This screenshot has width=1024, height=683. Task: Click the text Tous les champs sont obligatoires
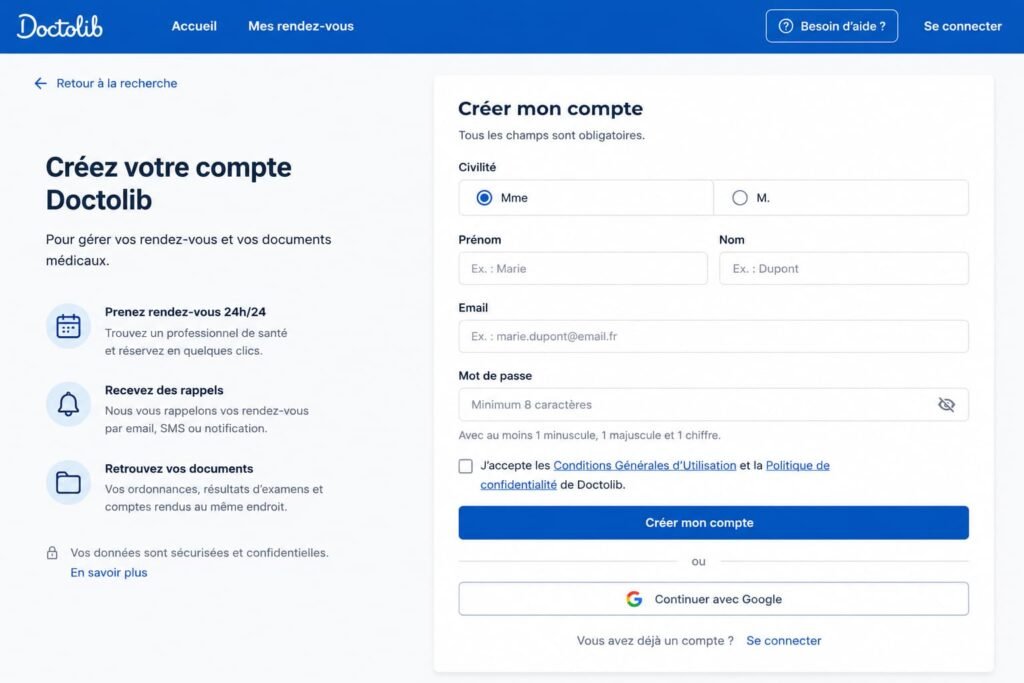point(551,135)
